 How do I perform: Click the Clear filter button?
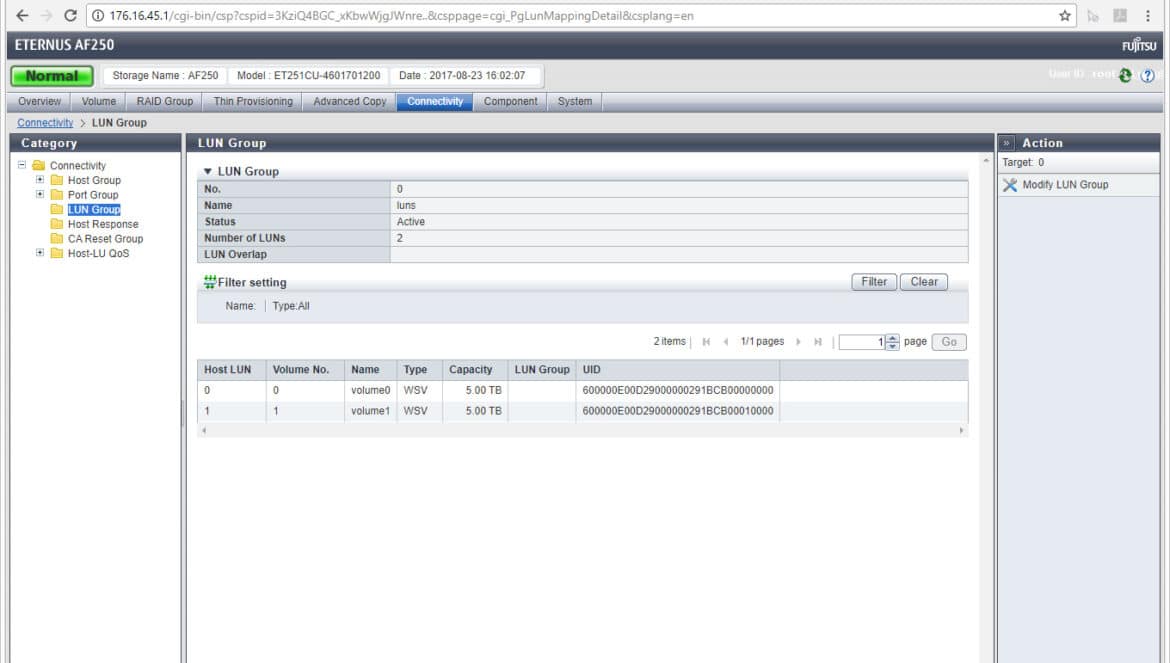click(924, 282)
